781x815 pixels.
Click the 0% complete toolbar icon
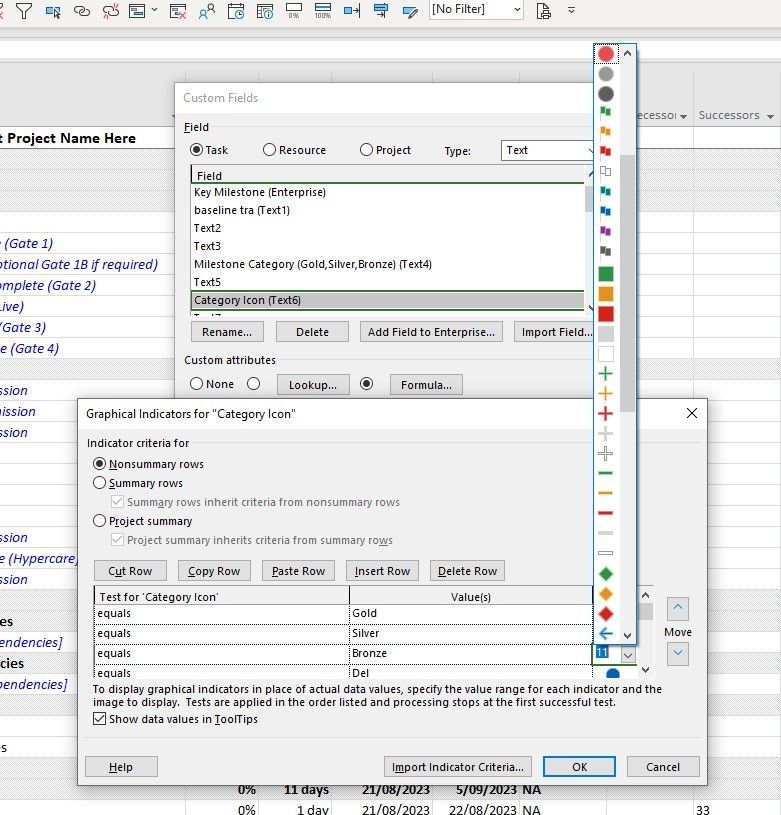point(294,10)
